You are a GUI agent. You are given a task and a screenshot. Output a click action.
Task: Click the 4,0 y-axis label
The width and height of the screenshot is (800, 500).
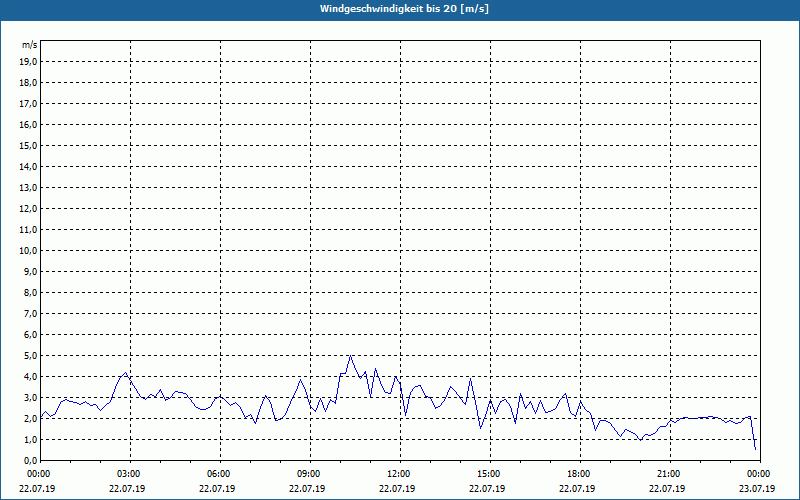30,377
